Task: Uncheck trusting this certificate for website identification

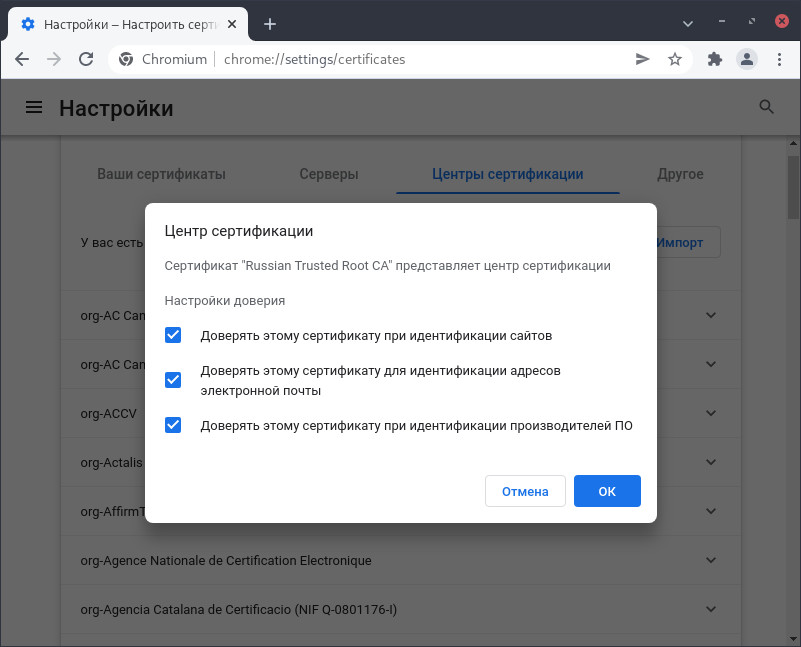Action: click(x=173, y=335)
